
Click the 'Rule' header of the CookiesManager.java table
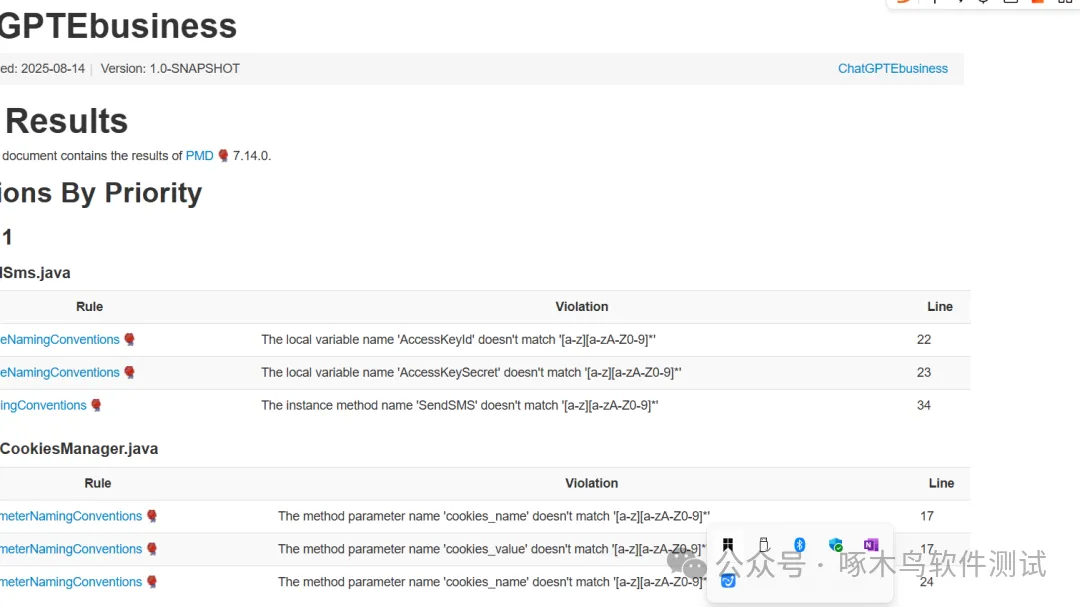(x=98, y=484)
